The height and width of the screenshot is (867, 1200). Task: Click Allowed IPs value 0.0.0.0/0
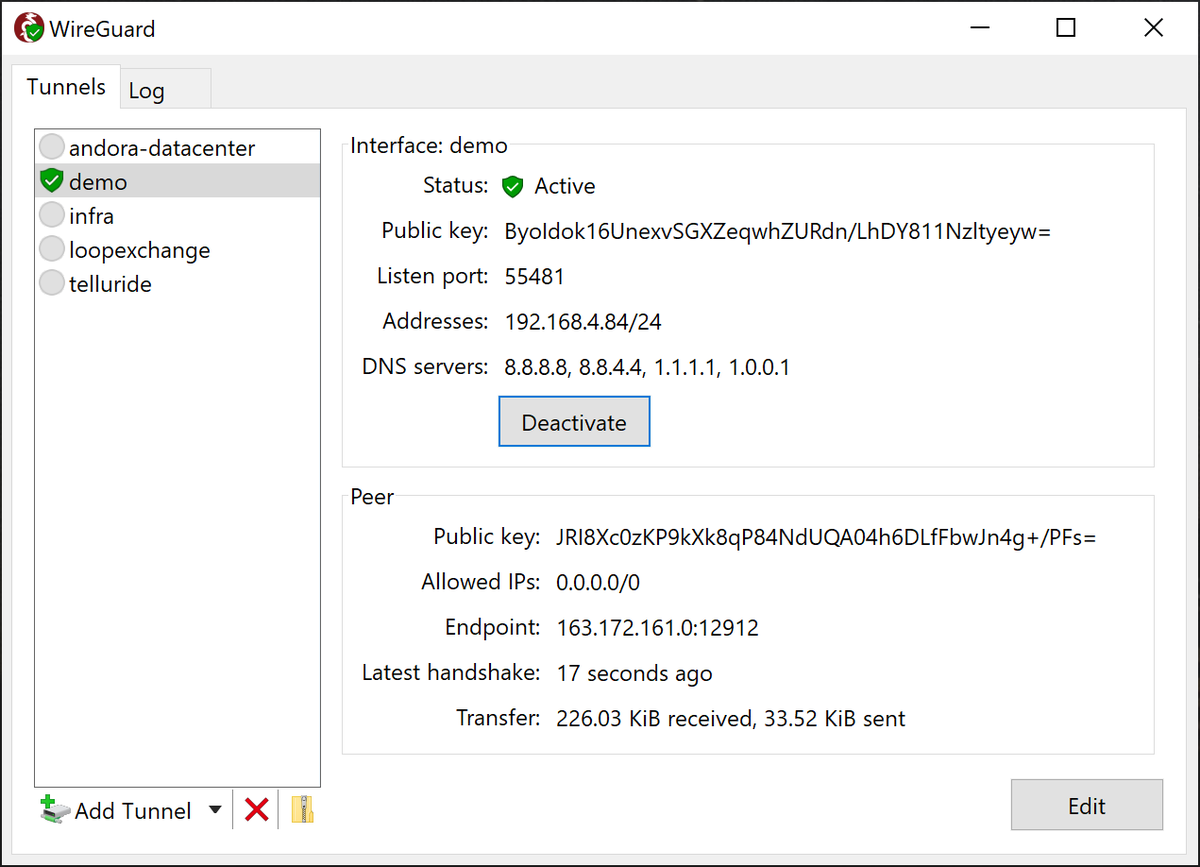click(598, 582)
